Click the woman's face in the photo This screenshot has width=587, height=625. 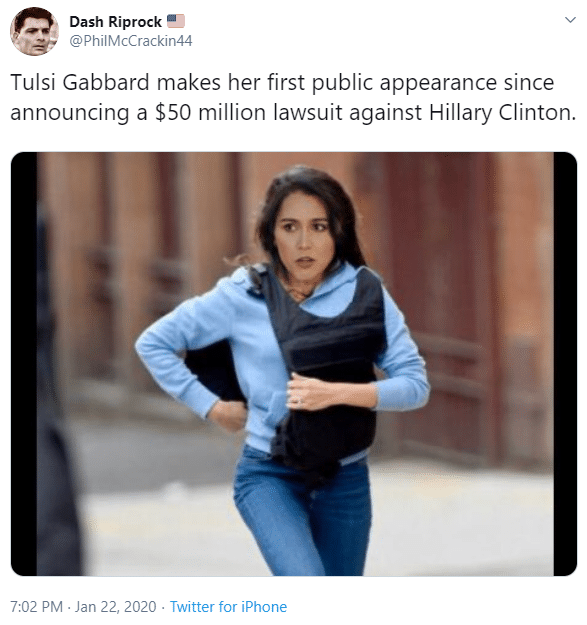305,233
